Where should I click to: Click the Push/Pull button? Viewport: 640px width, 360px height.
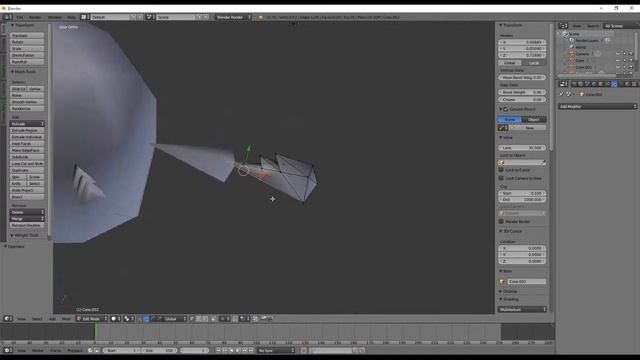pos(27,62)
